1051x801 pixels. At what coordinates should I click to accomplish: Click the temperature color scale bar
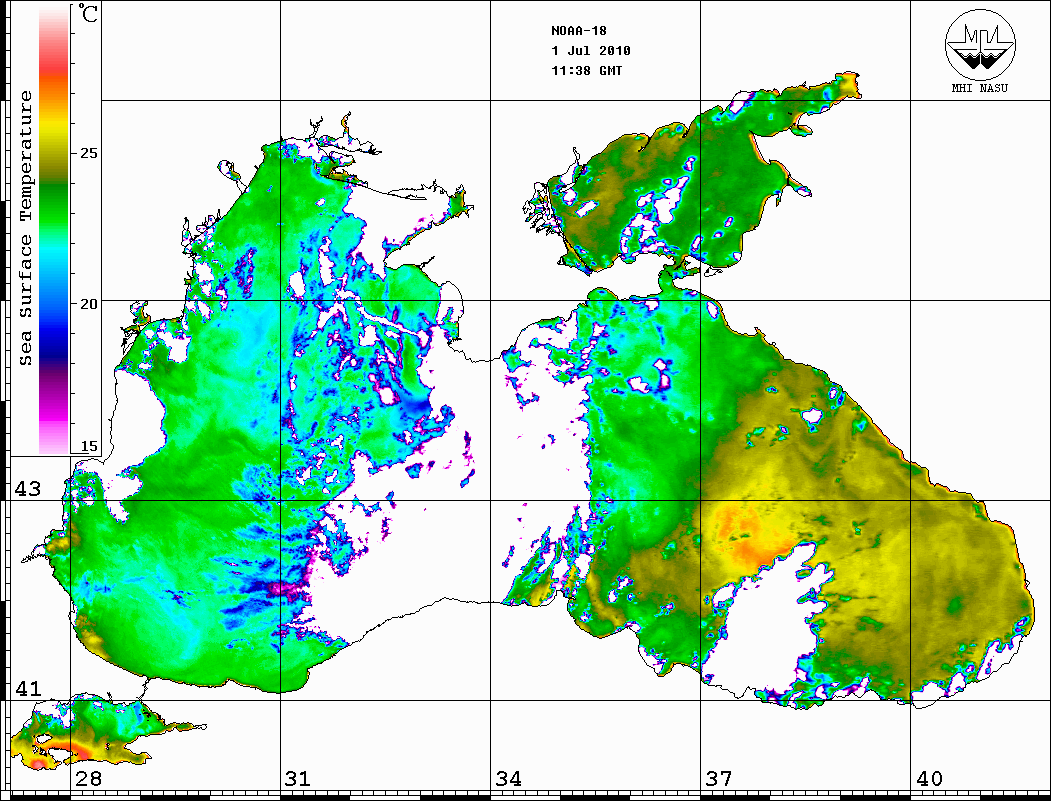[x=54, y=230]
